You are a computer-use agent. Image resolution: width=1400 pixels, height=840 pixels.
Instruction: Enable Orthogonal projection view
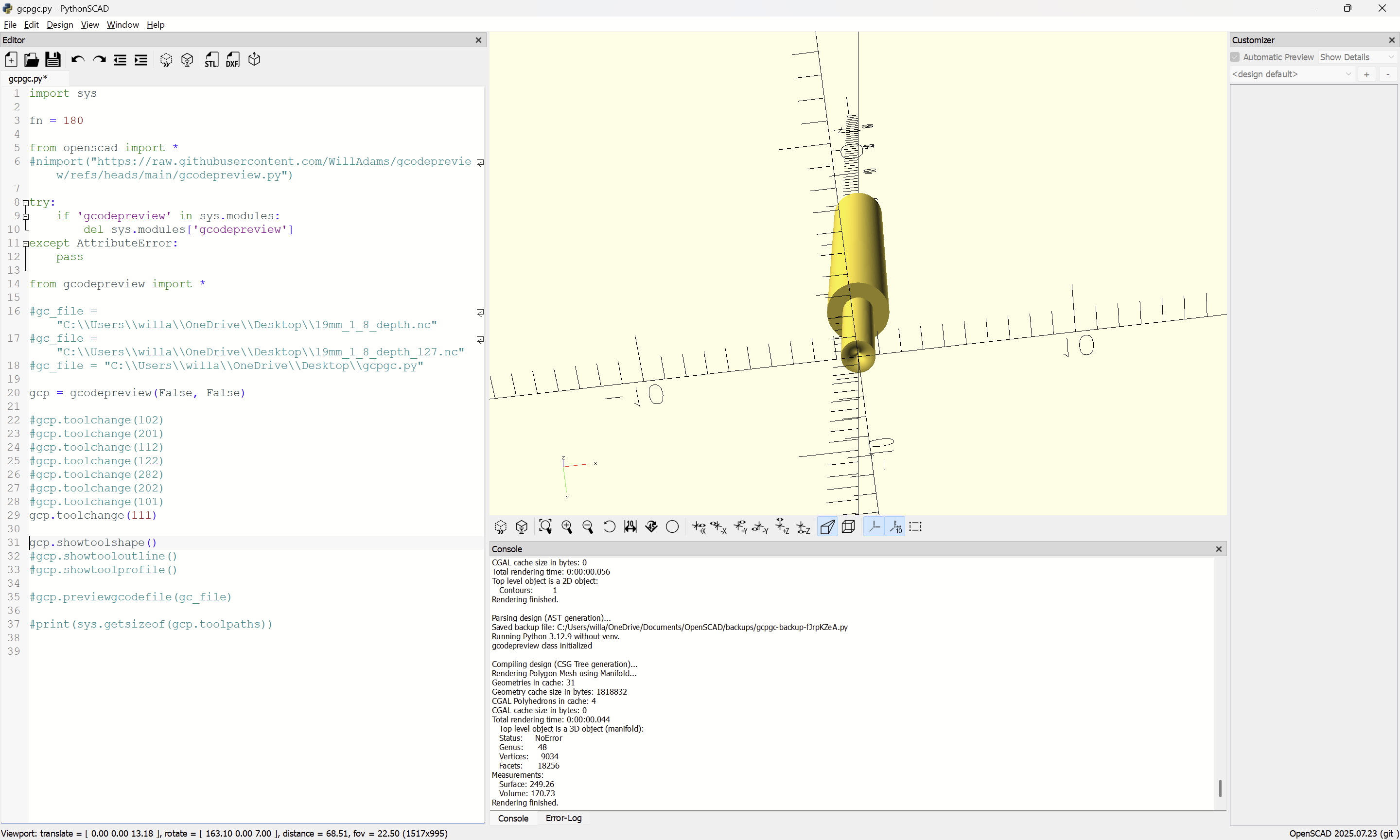coord(848,527)
